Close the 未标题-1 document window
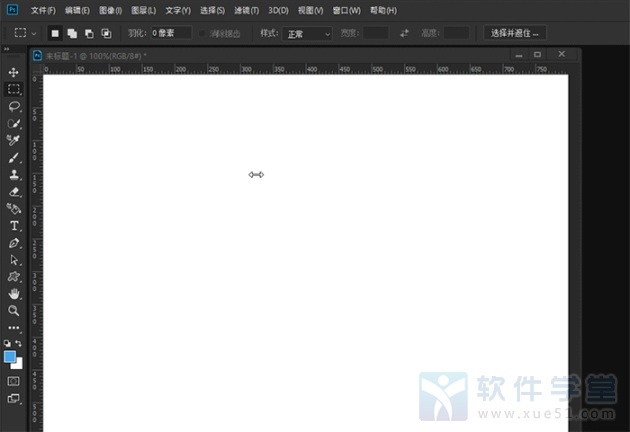The width and height of the screenshot is (630, 432). coord(561,54)
